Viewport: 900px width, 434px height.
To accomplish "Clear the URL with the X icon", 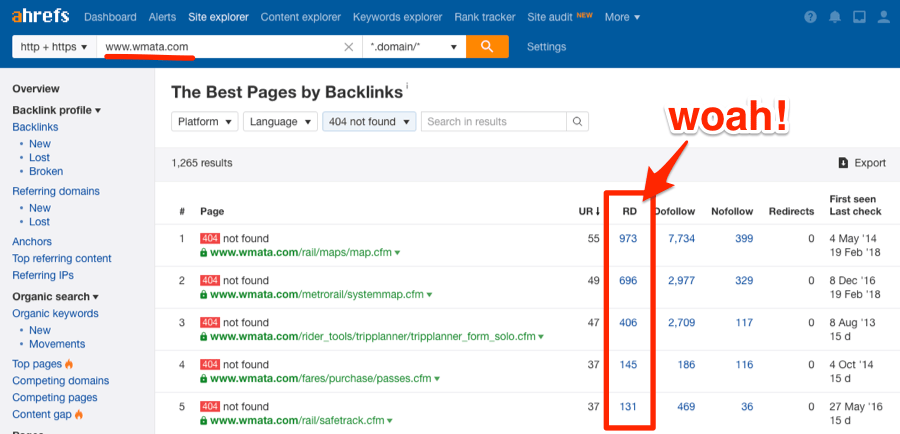I will (348, 47).
